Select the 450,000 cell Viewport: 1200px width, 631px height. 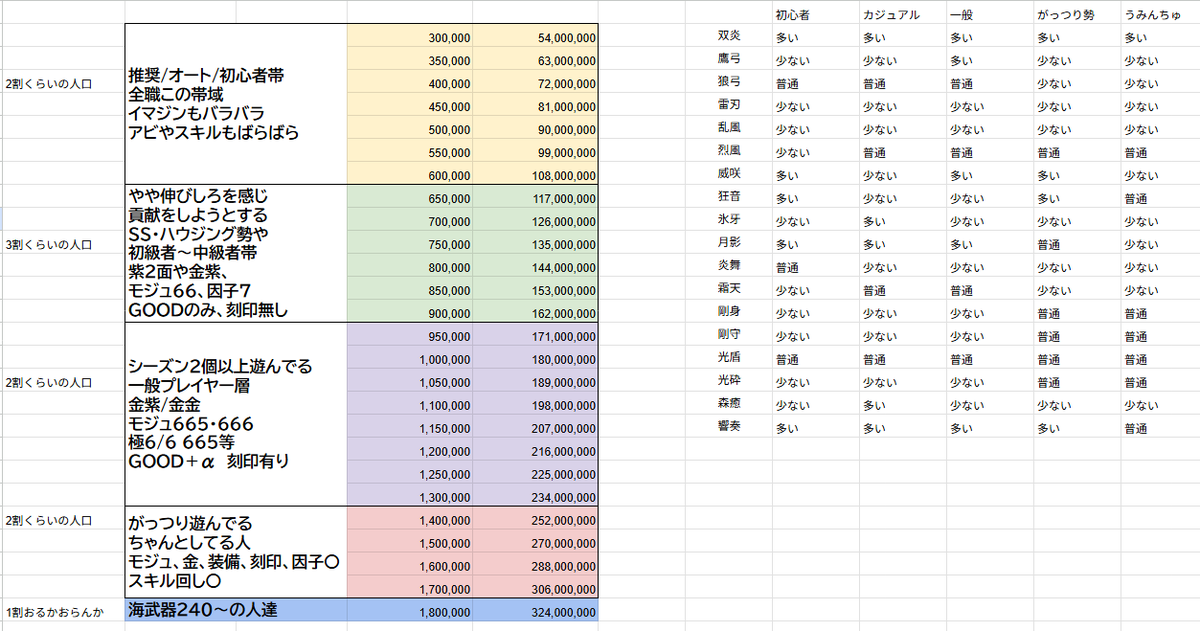[410, 106]
